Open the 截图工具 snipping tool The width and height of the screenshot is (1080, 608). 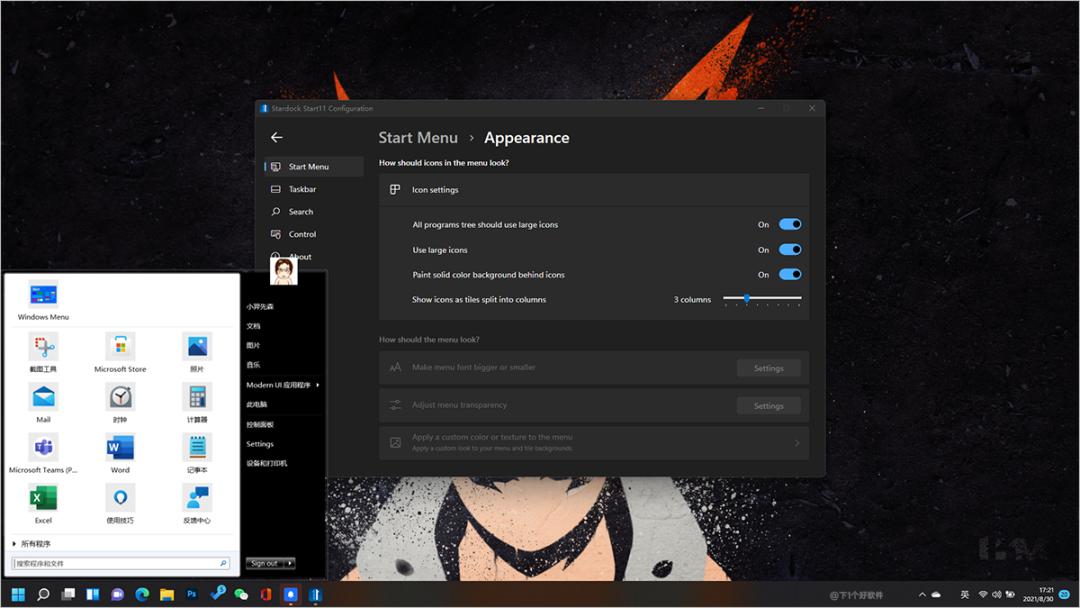pyautogui.click(x=43, y=348)
